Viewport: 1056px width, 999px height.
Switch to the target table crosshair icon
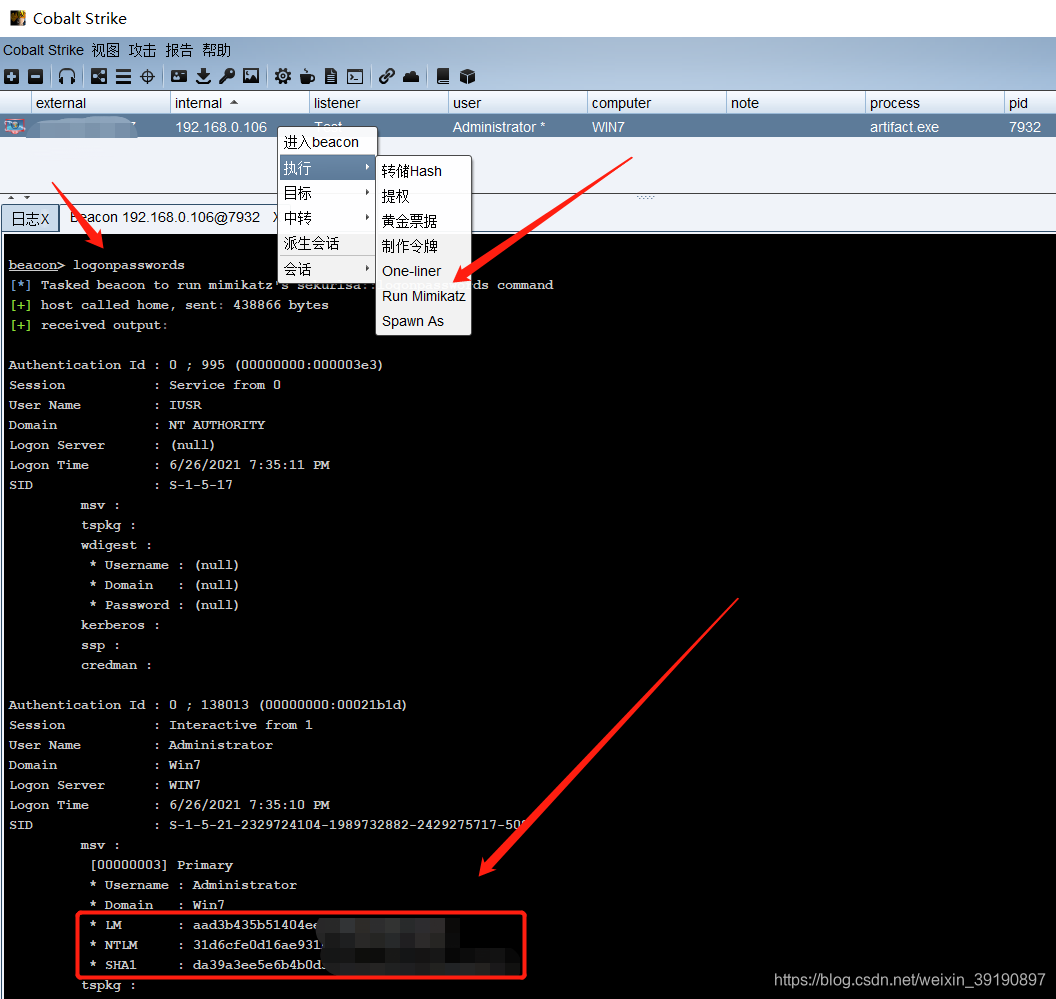pyautogui.click(x=147, y=76)
